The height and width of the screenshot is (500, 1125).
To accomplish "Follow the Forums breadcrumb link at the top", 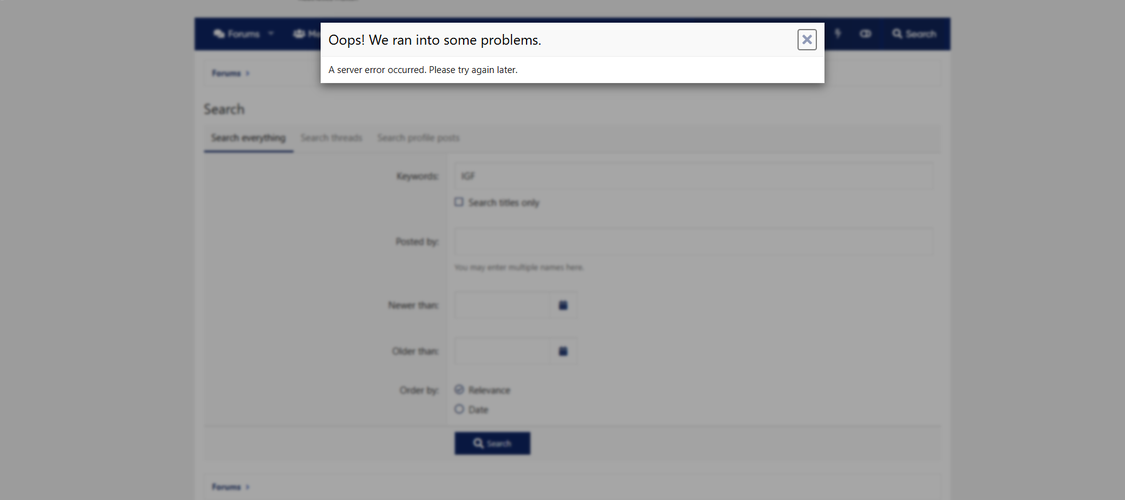I will tap(226, 73).
